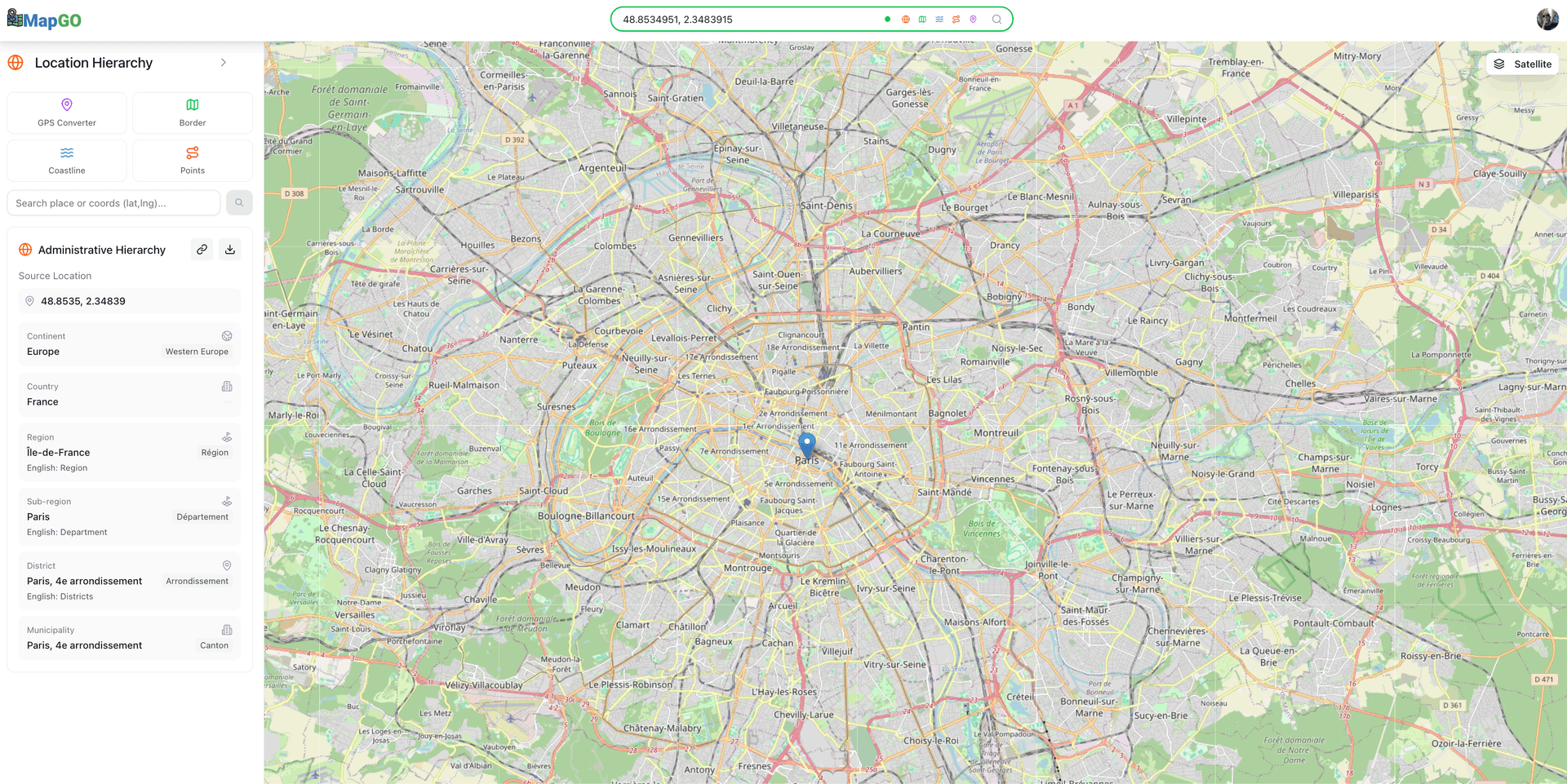Click the blue Paris location marker
The image size is (1567, 784).
click(806, 444)
